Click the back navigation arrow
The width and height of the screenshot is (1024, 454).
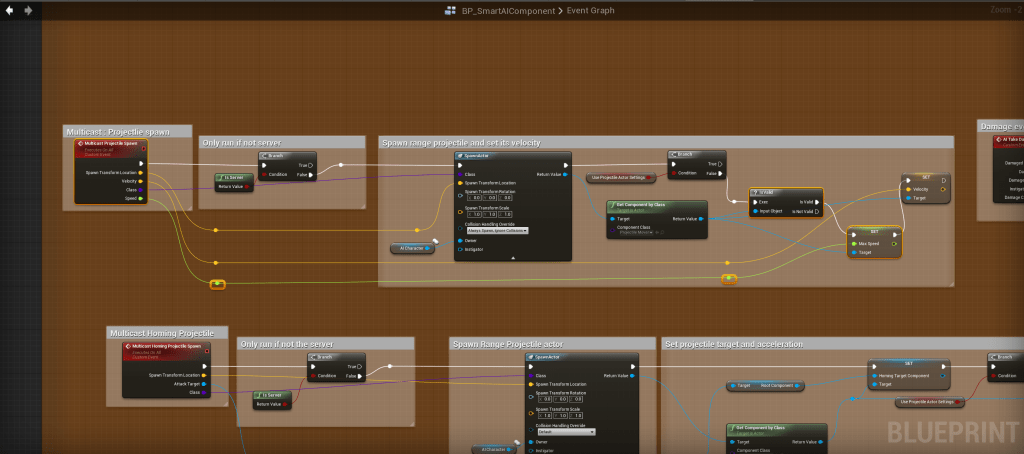click(x=9, y=10)
